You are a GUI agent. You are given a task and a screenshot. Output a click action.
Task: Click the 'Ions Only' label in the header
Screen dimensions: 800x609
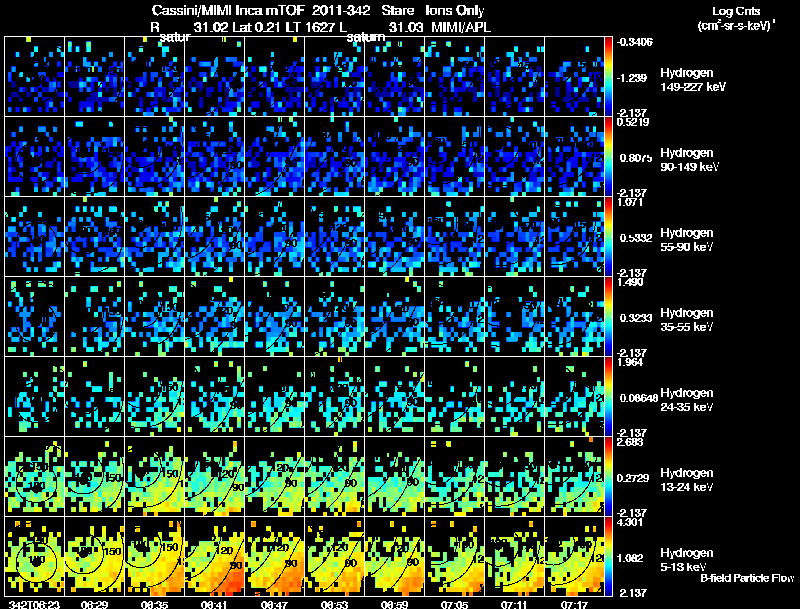click(x=455, y=10)
